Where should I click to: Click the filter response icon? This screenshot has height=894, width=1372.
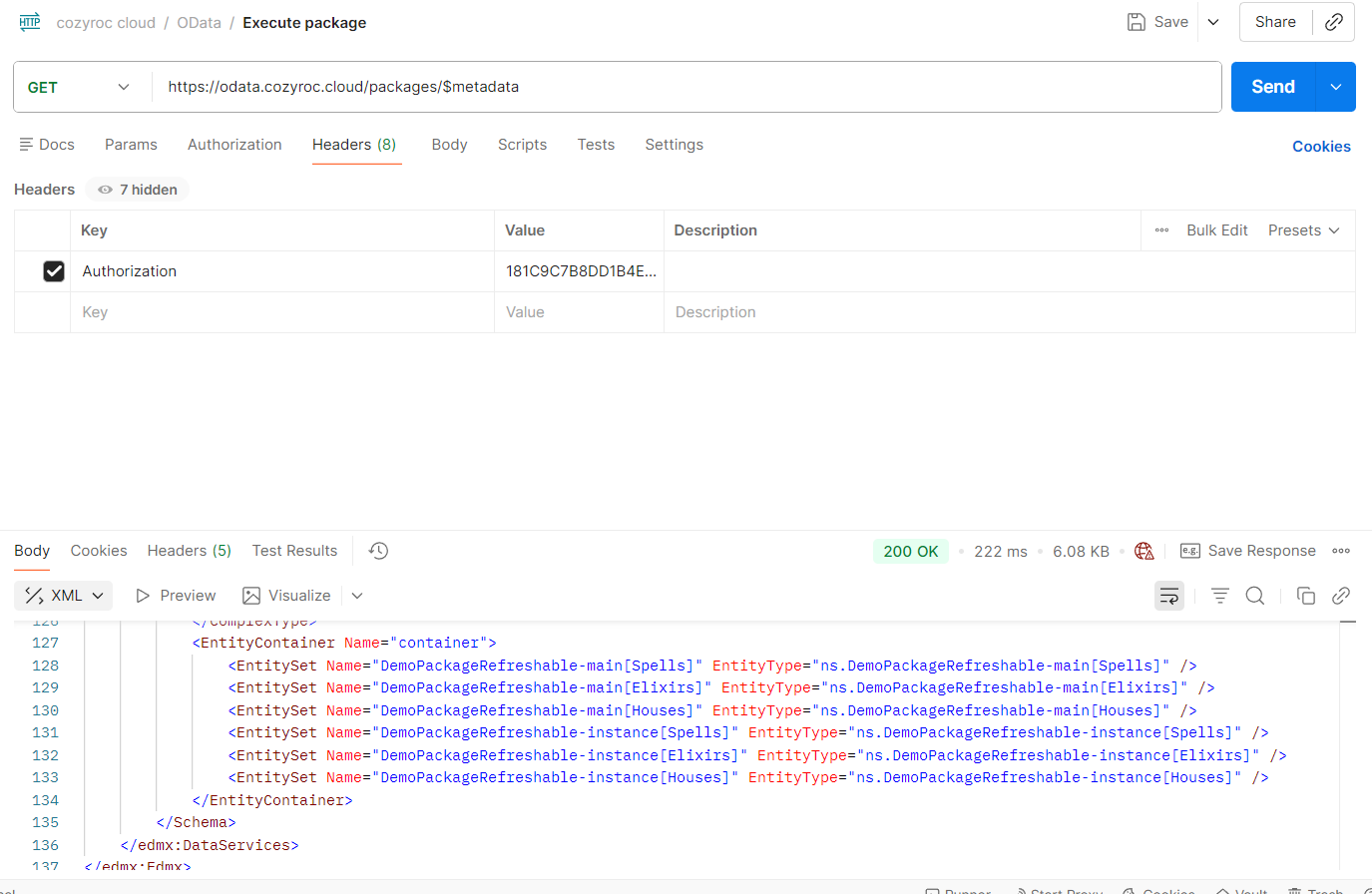pyautogui.click(x=1219, y=596)
